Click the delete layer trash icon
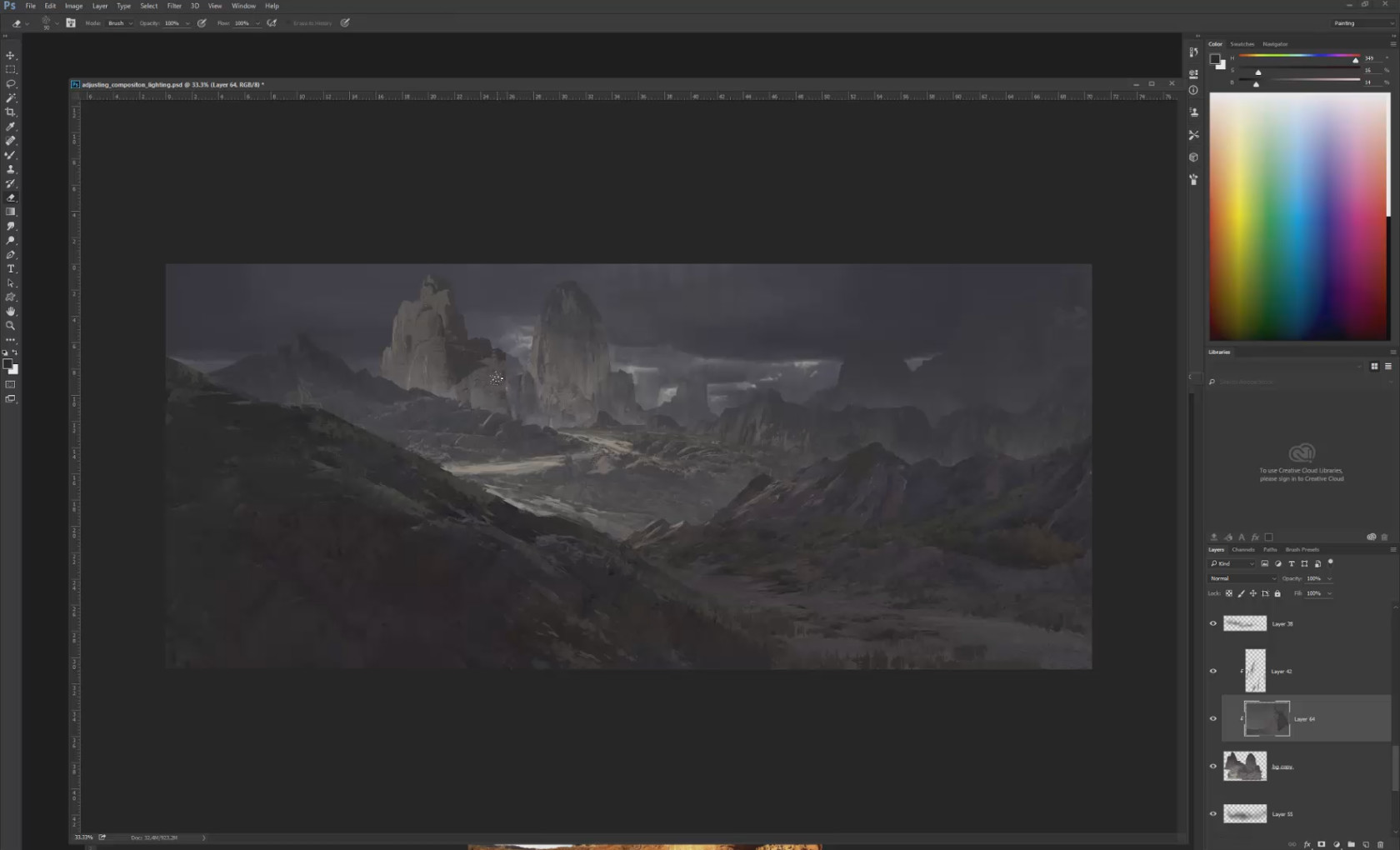This screenshot has height=850, width=1400. (1380, 844)
